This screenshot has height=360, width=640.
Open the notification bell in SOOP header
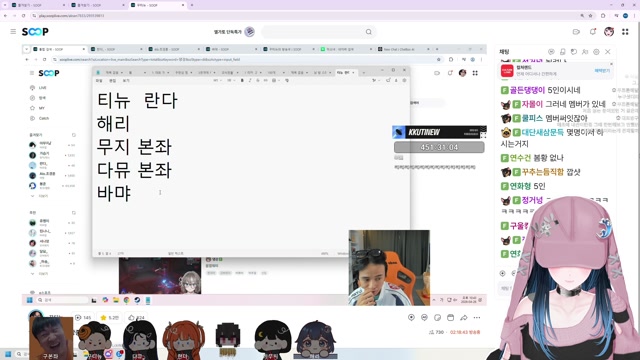[x=593, y=31]
